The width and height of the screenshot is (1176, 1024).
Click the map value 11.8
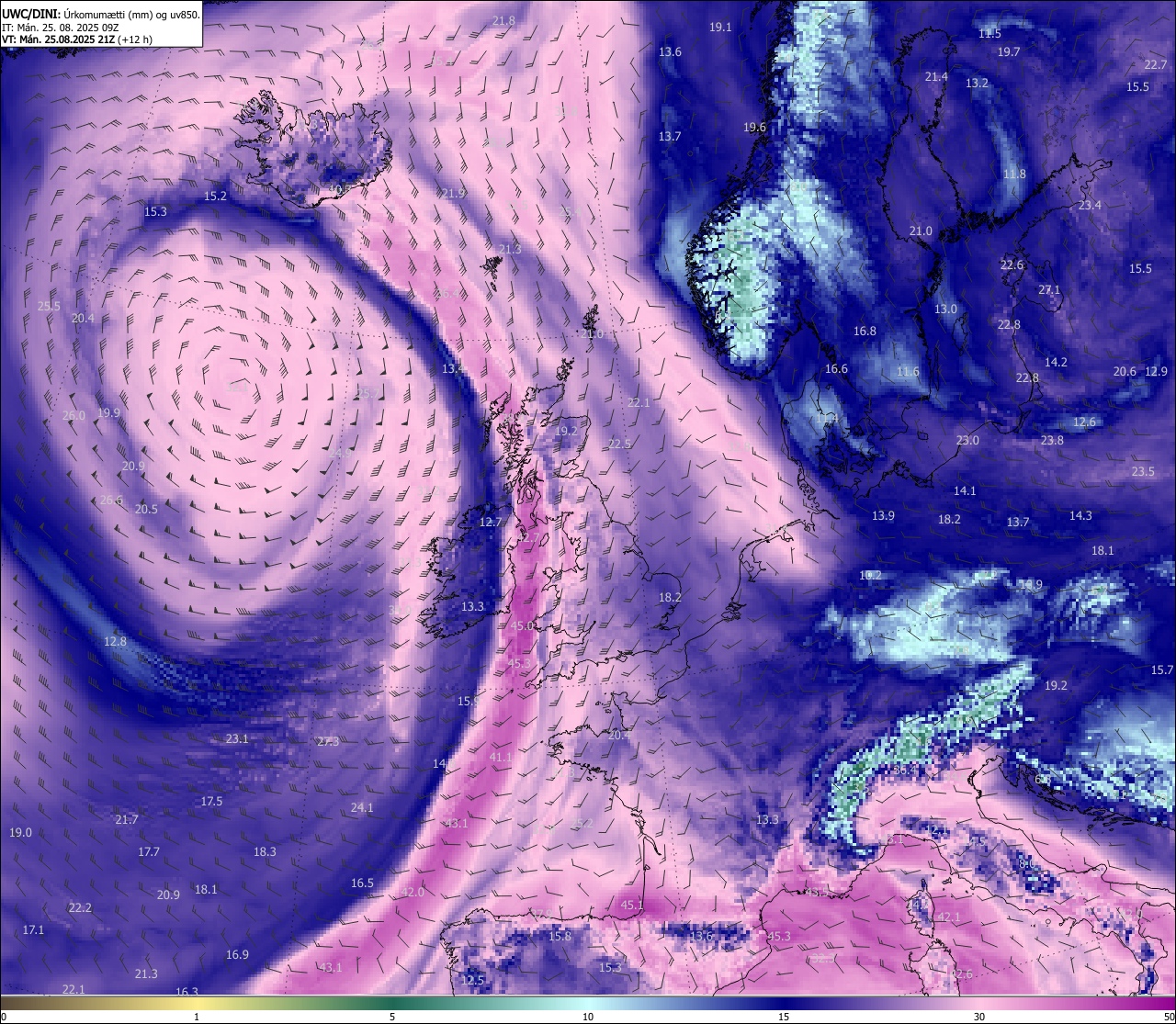pos(1014,174)
